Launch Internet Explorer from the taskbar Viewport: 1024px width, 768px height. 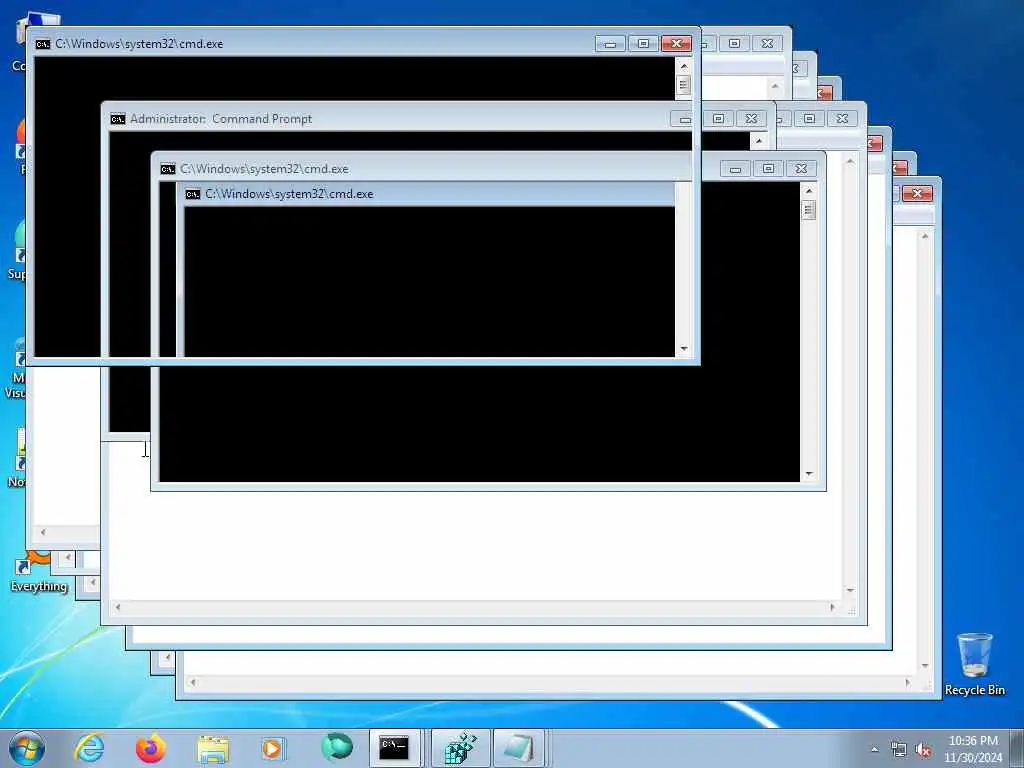click(x=89, y=748)
